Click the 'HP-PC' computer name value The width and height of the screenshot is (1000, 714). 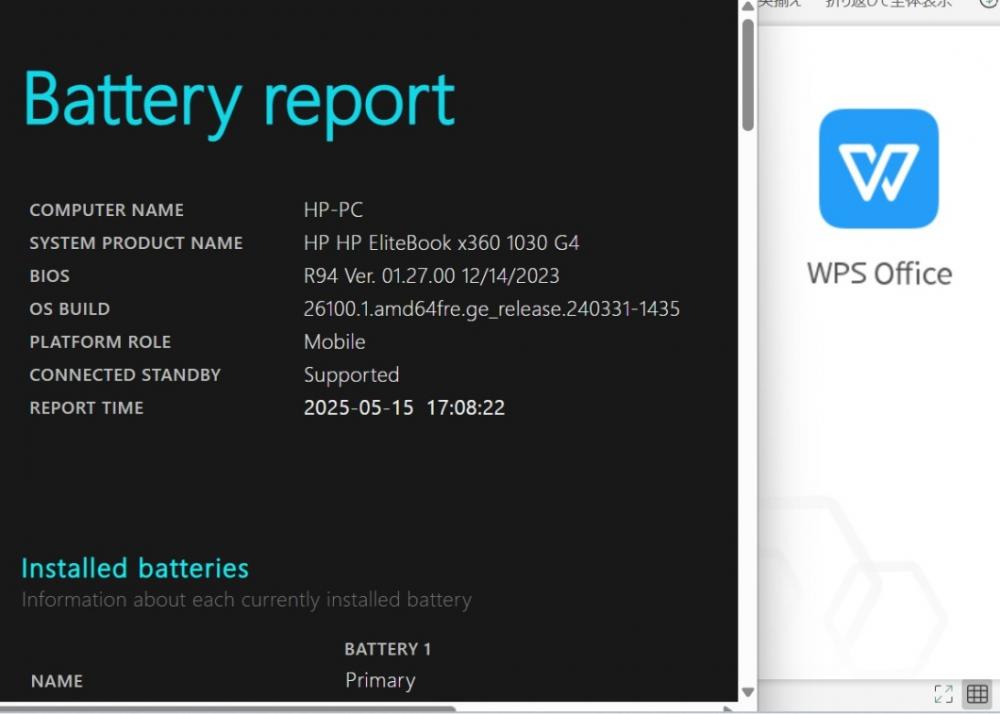(334, 210)
